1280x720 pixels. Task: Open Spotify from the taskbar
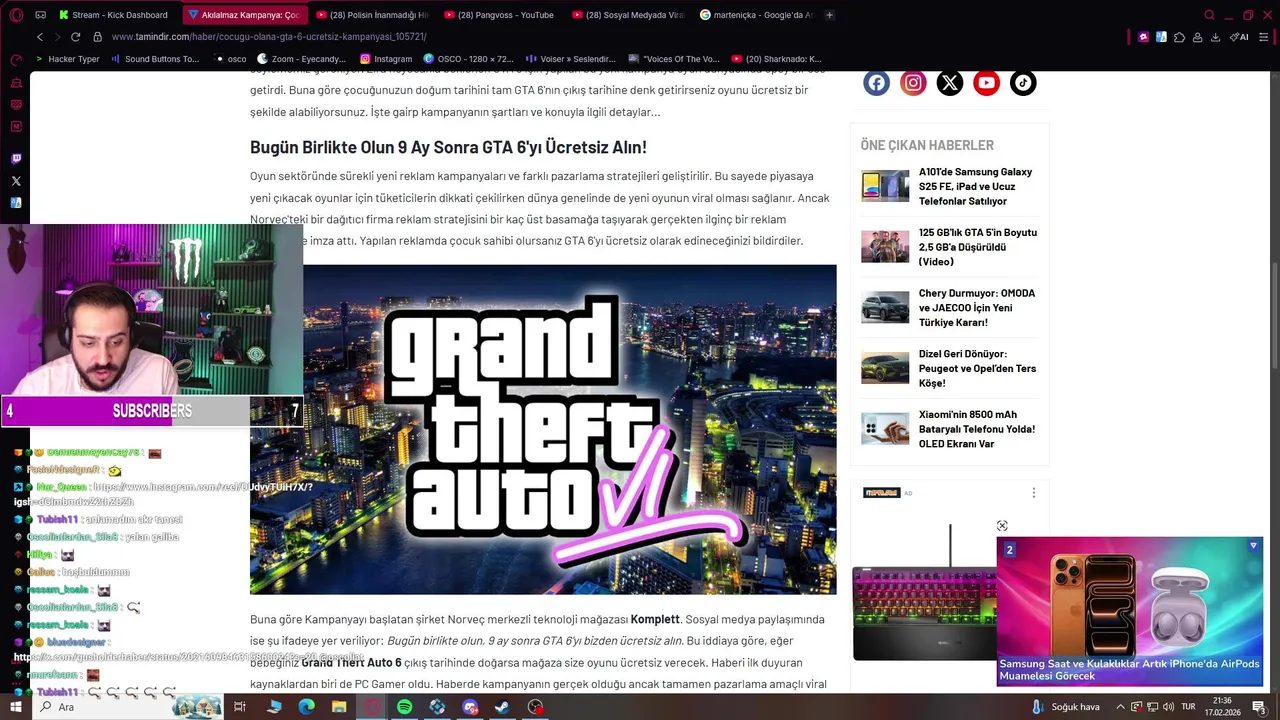coord(404,707)
